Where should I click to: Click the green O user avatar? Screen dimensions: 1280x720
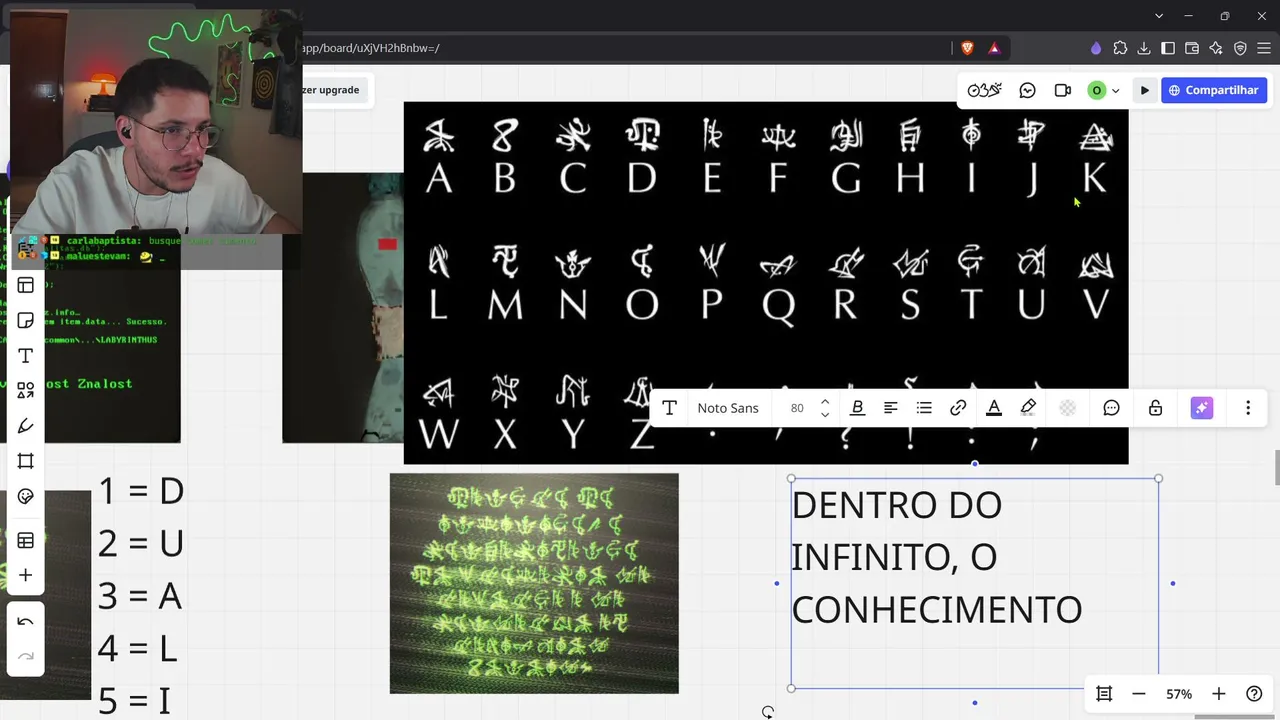point(1097,90)
